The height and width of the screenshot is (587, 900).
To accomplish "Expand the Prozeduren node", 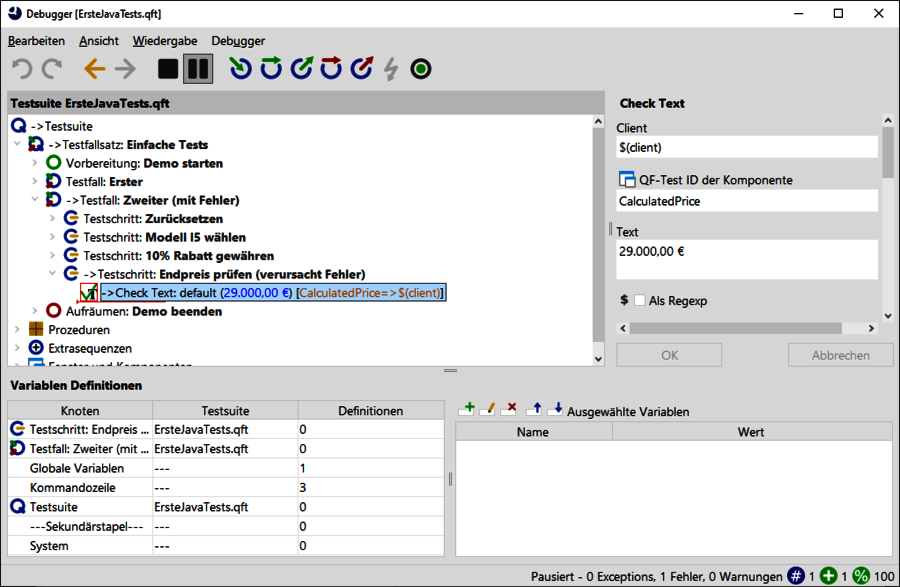I will (x=17, y=329).
